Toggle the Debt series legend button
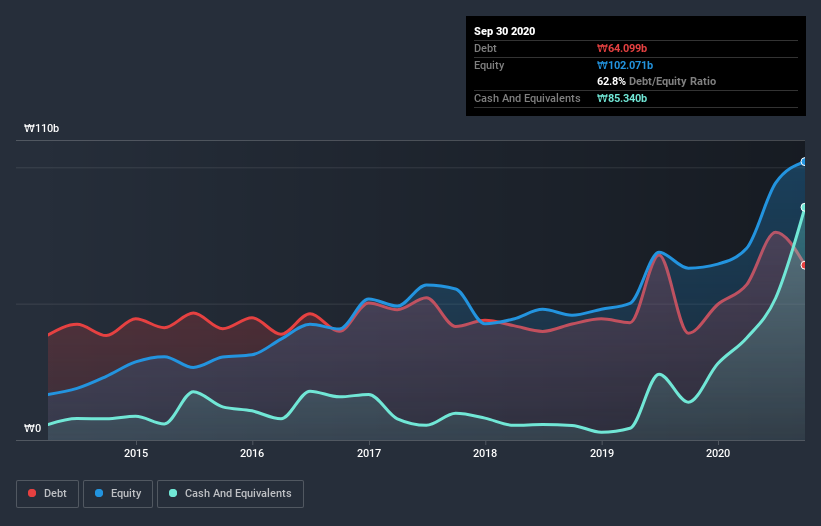 48,494
